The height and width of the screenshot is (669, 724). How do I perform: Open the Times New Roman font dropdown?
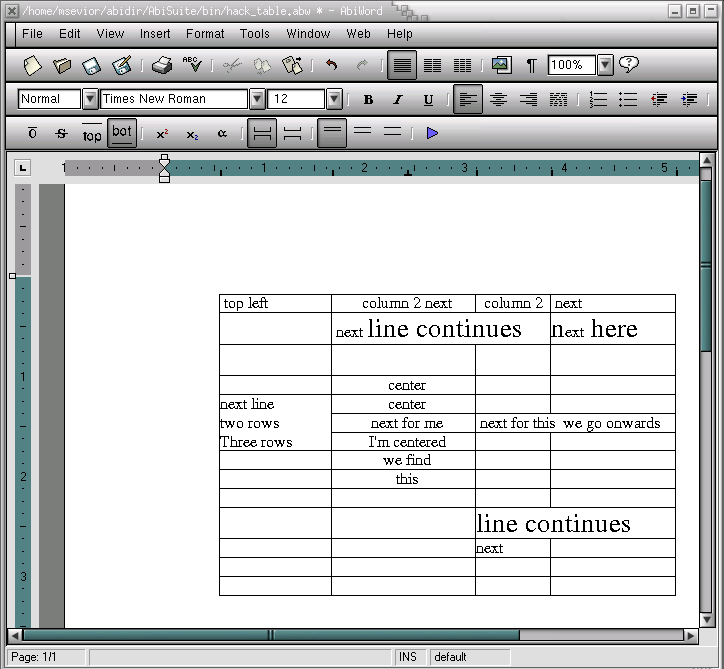click(x=257, y=99)
